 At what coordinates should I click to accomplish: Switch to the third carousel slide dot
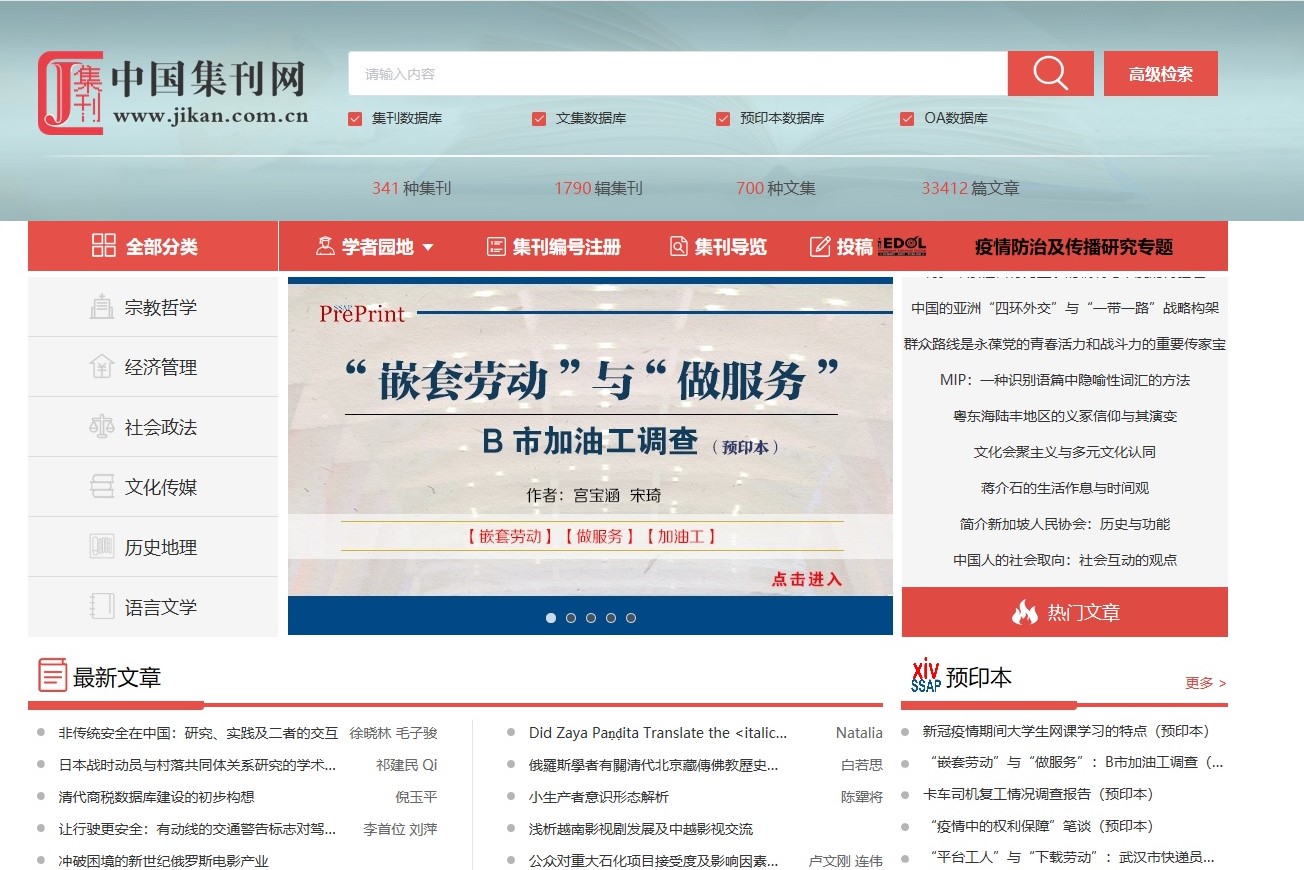click(x=591, y=618)
